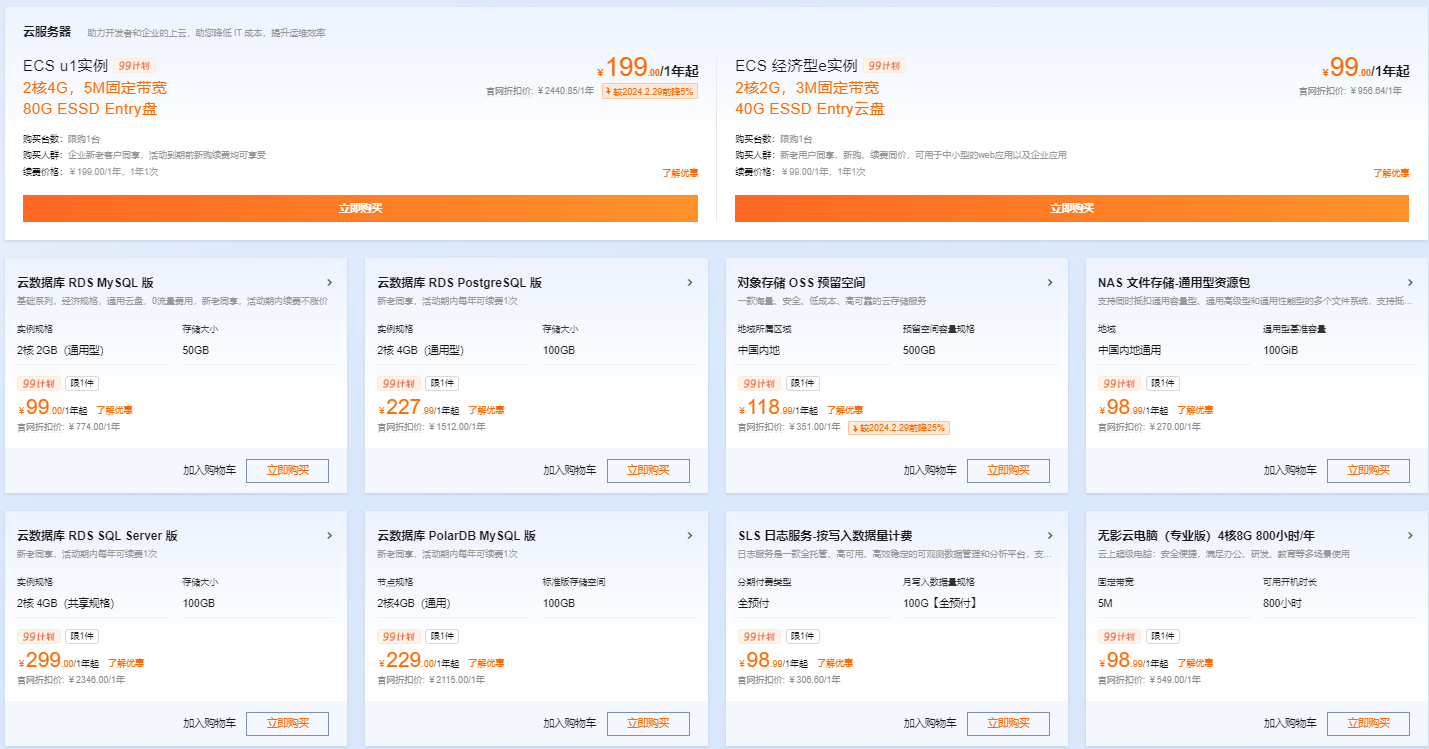Click ¥229.00 price on PolarDB MySQL card
This screenshot has height=749, width=1429.
point(419,661)
